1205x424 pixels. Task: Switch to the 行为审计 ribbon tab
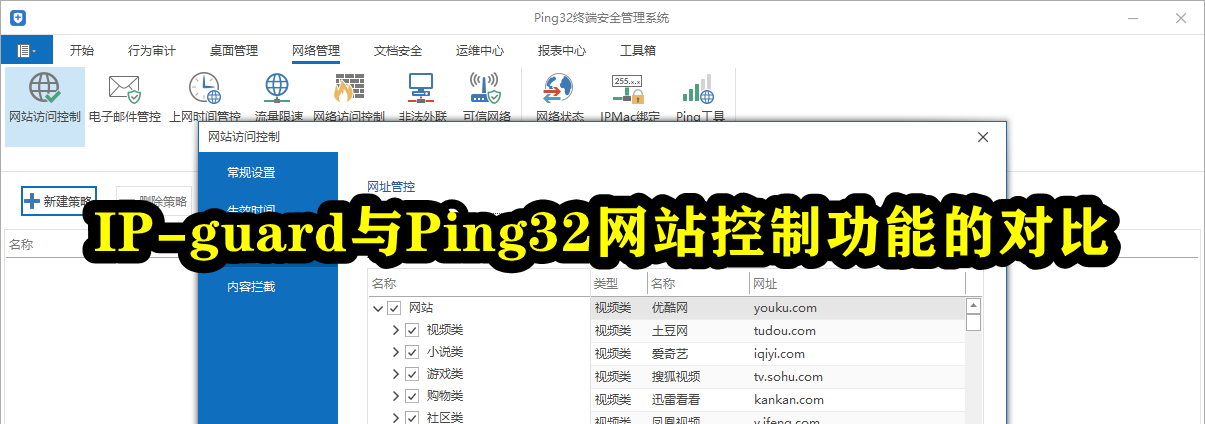click(x=152, y=51)
